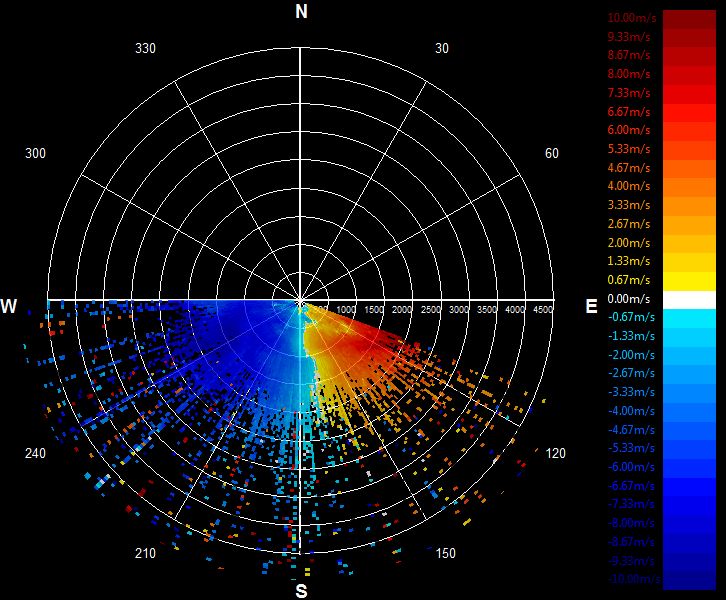The width and height of the screenshot is (726, 600).
Task: Click the 1000 range ring label
Action: pos(346,310)
